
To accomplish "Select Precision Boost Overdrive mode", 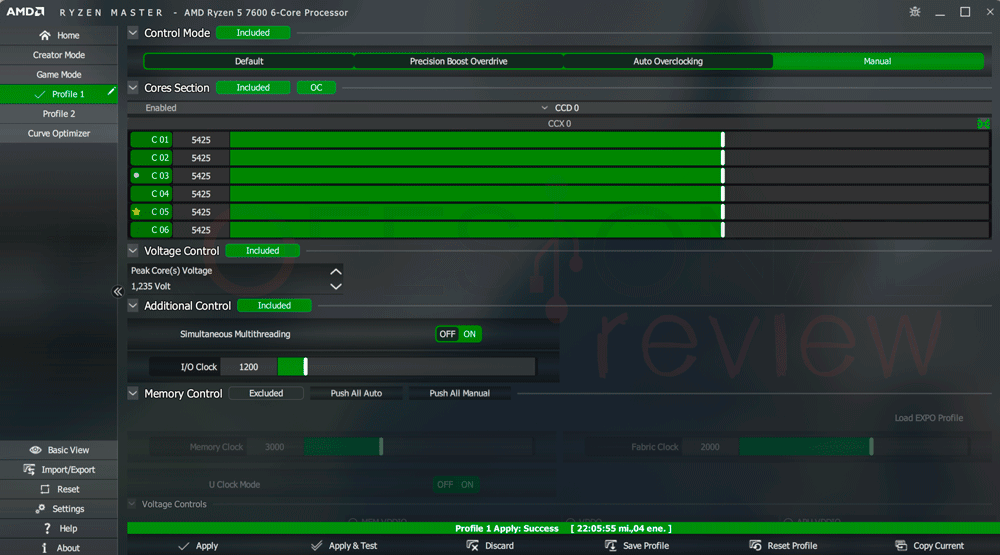I will point(459,61).
